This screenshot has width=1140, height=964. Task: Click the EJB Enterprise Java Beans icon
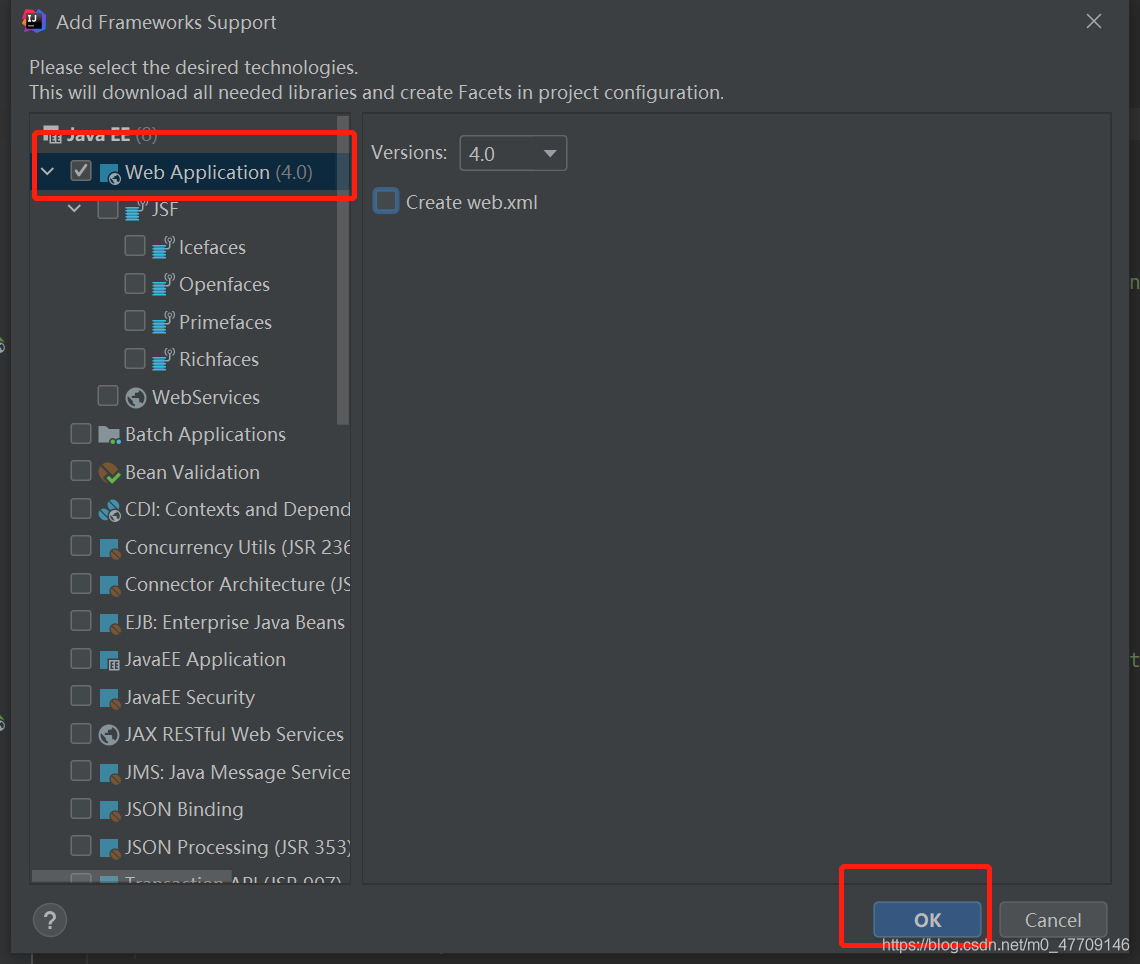pos(109,623)
